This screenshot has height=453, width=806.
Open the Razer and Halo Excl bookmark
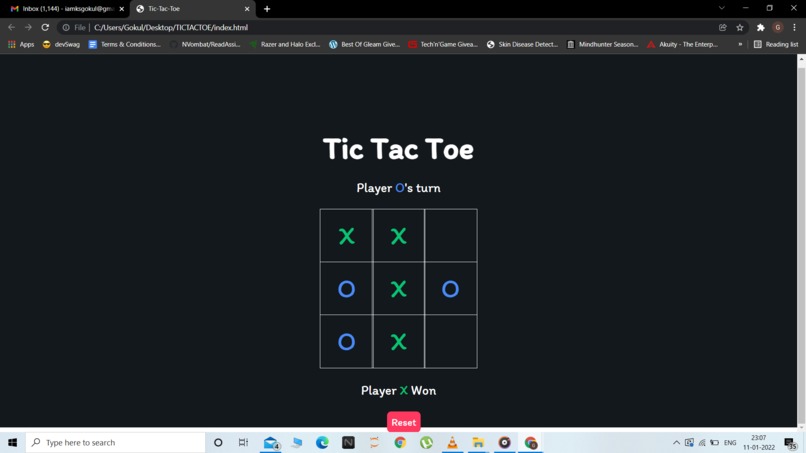coord(285,44)
